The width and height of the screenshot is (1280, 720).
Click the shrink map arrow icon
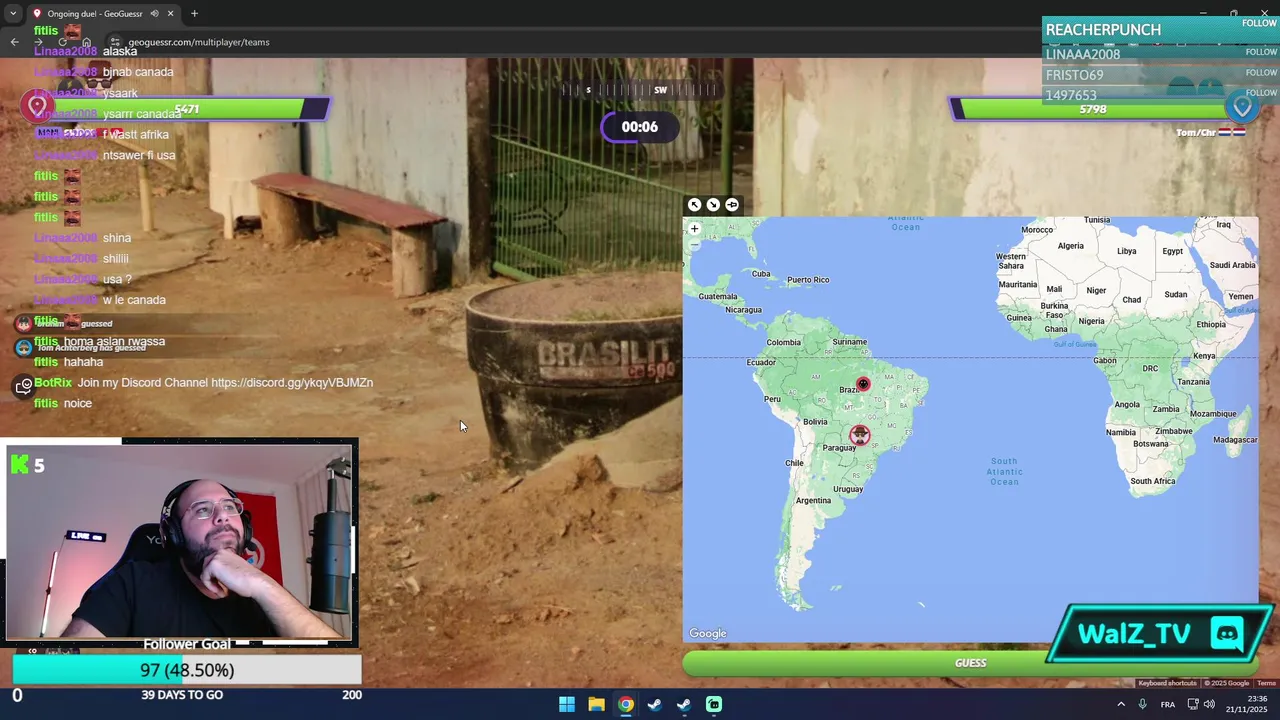pos(713,204)
